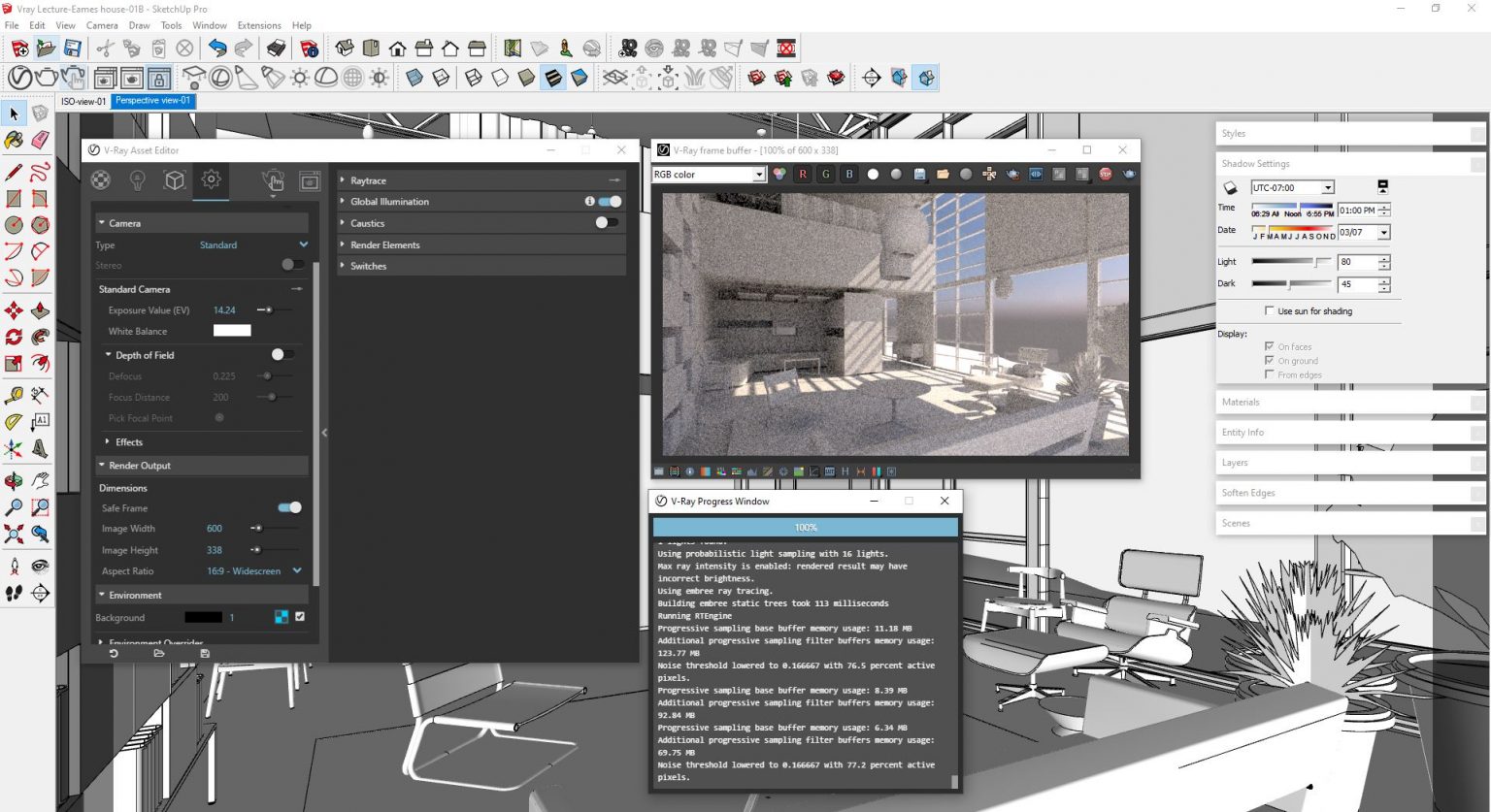Click the White Balance color swatch
The width and height of the screenshot is (1491, 812).
point(232,332)
